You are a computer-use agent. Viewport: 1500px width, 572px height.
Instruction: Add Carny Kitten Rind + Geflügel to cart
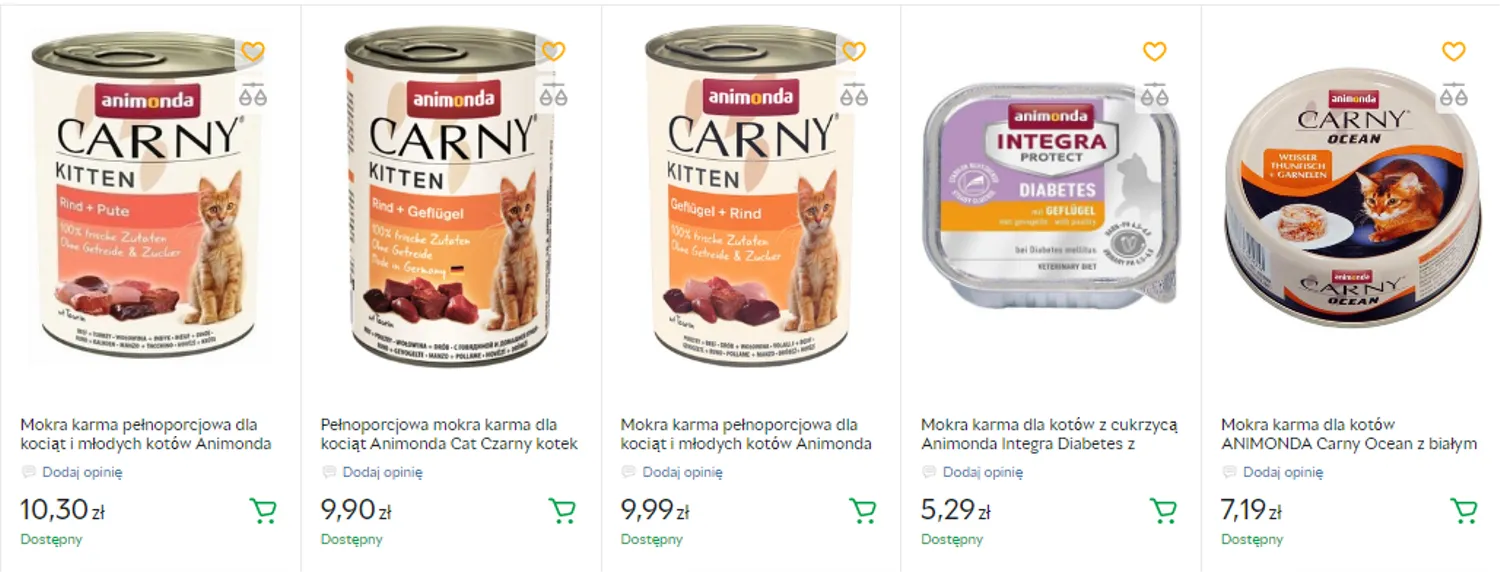[563, 511]
